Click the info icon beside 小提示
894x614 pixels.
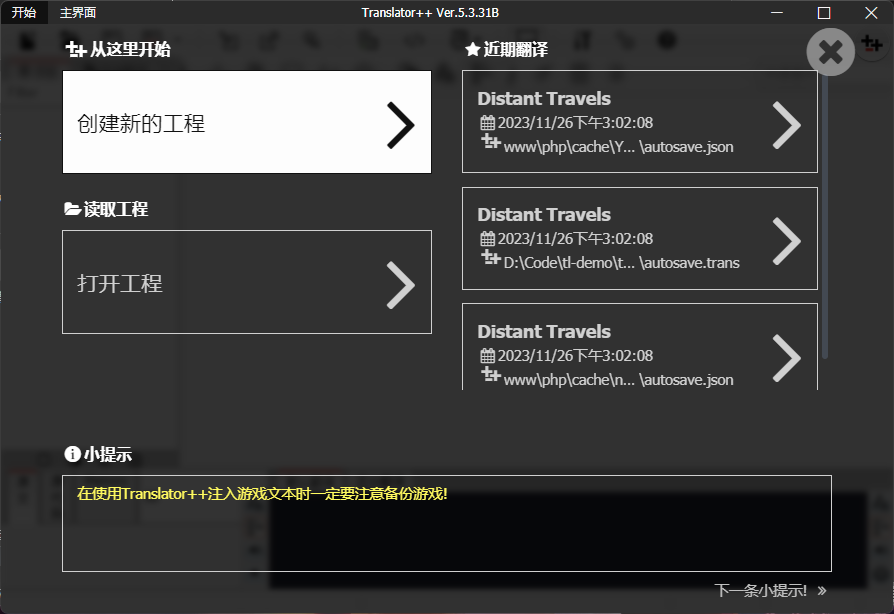click(x=72, y=454)
